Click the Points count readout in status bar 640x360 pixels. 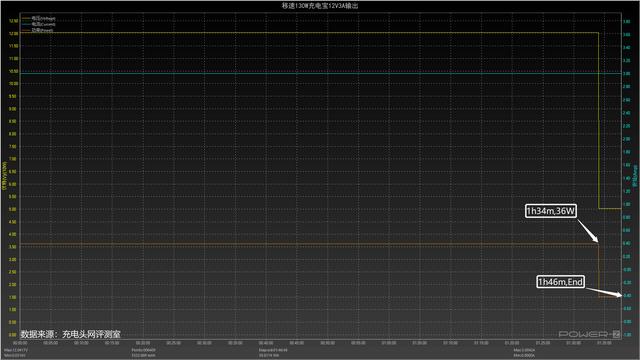[x=144, y=350]
